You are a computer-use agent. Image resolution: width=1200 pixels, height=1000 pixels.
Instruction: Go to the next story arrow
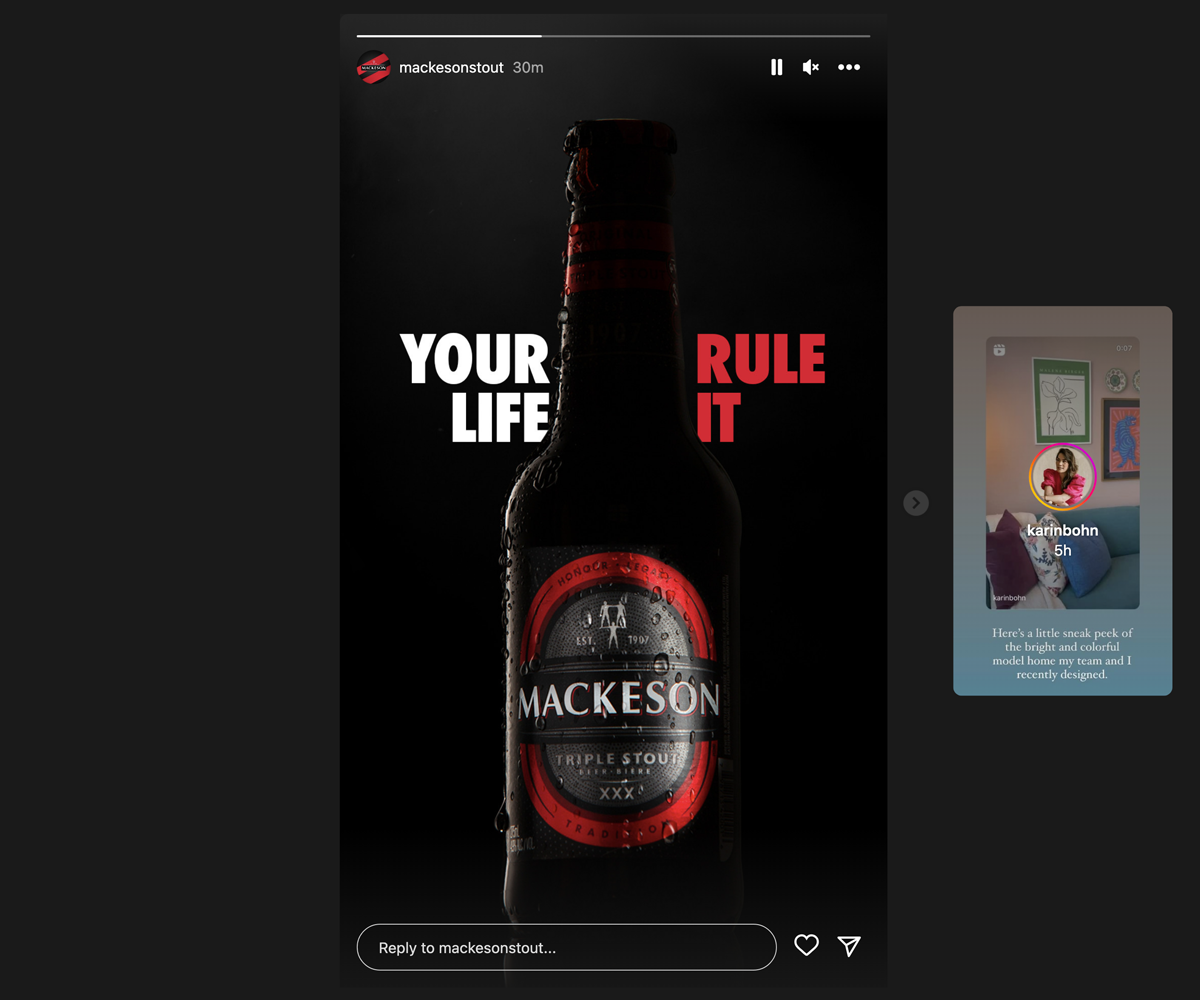tap(916, 503)
